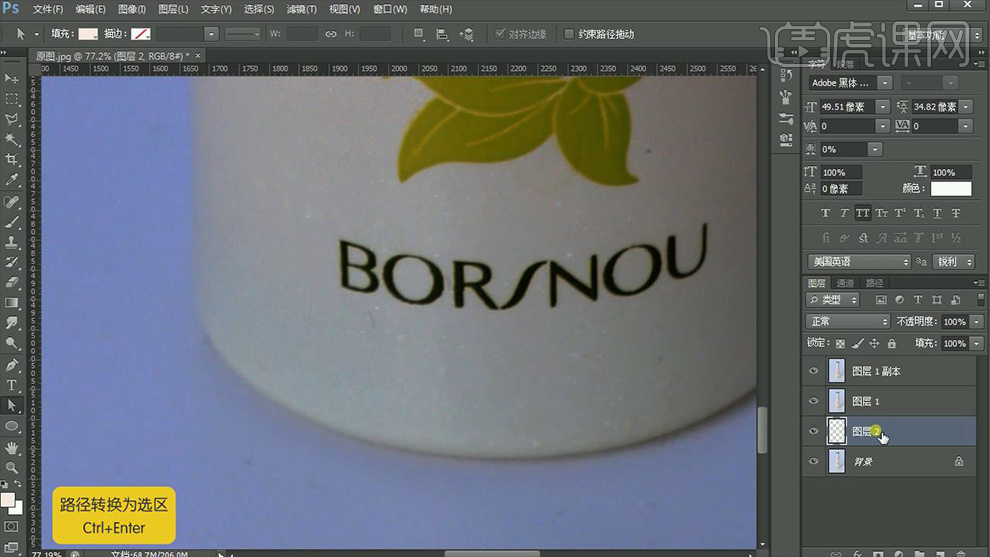Screen dimensions: 990x557
Task: Select the Smudge tool
Action: pyautogui.click(x=11, y=323)
